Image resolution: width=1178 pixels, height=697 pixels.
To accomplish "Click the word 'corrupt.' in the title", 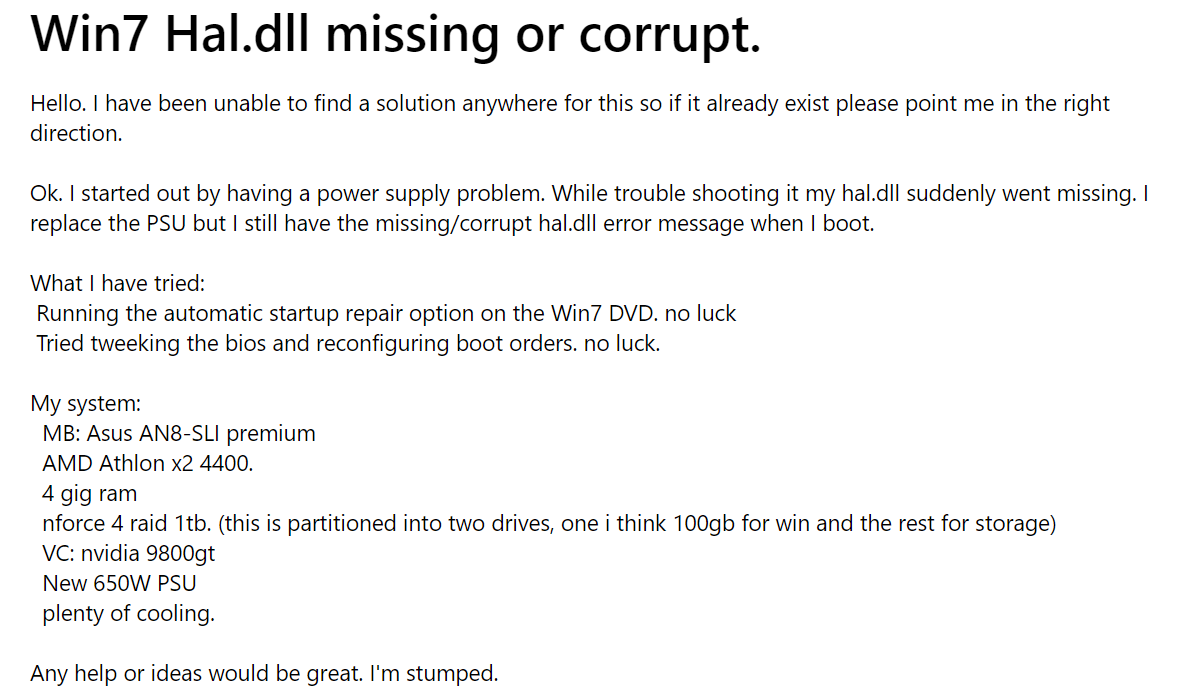I will click(669, 36).
